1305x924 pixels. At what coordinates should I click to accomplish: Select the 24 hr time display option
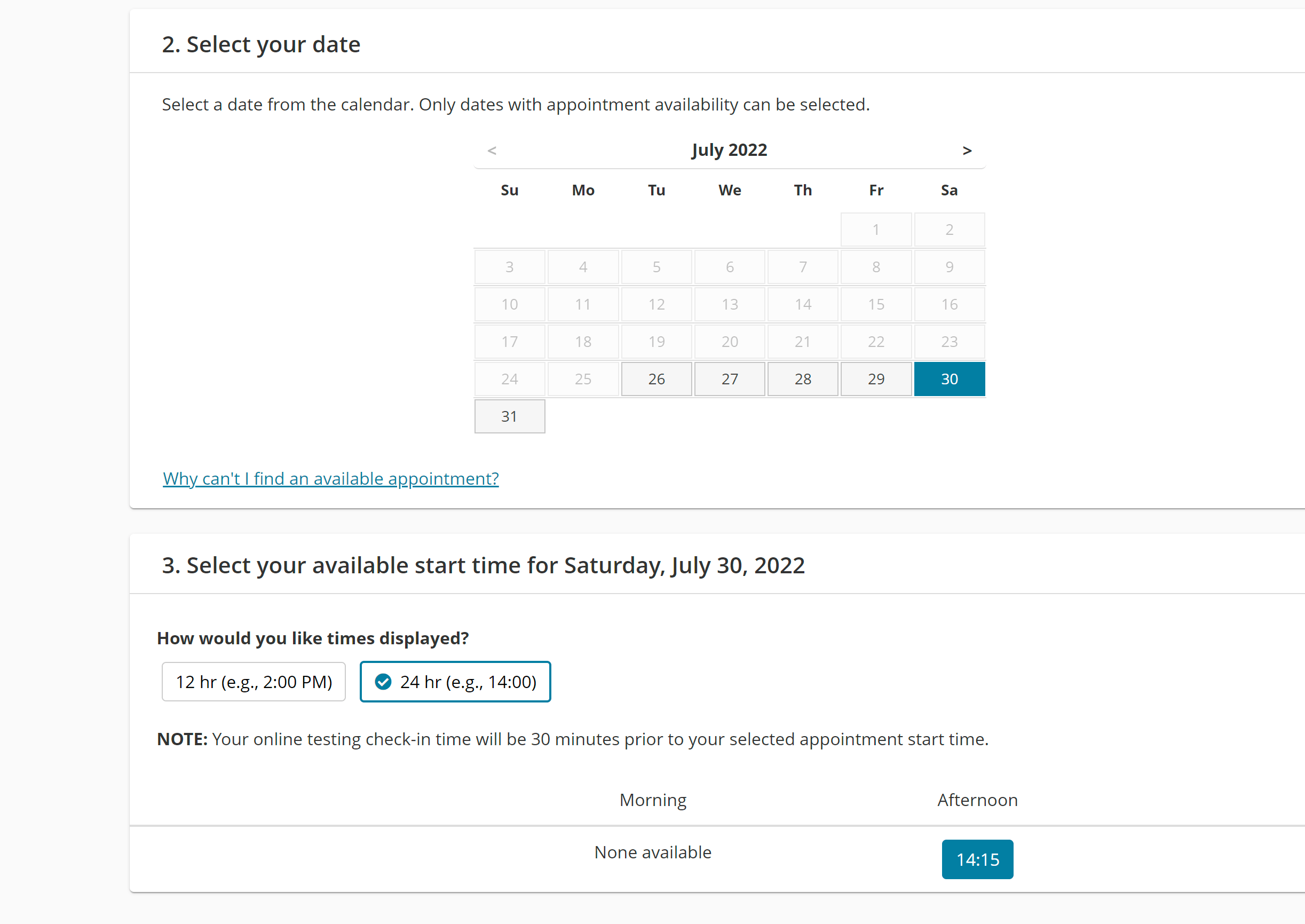(x=455, y=682)
